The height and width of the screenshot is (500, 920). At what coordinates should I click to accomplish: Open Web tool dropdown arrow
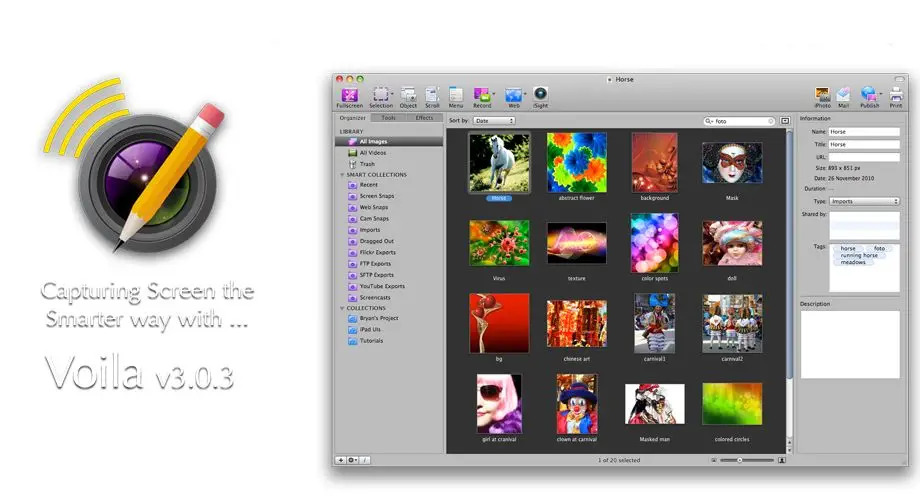[525, 94]
